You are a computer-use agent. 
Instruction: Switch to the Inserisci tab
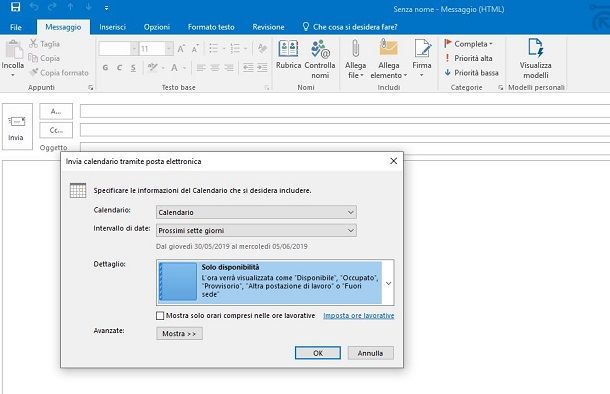pos(112,27)
